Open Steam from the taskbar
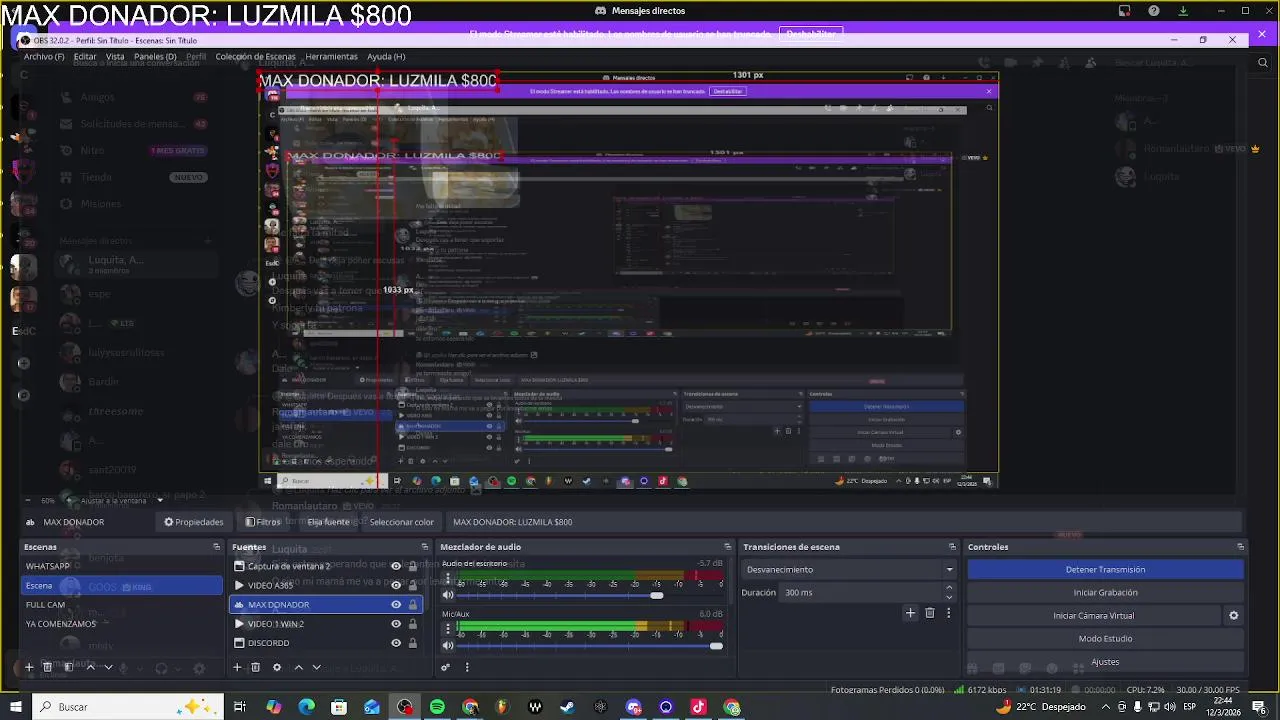This screenshot has height=720, width=1280. click(x=568, y=707)
